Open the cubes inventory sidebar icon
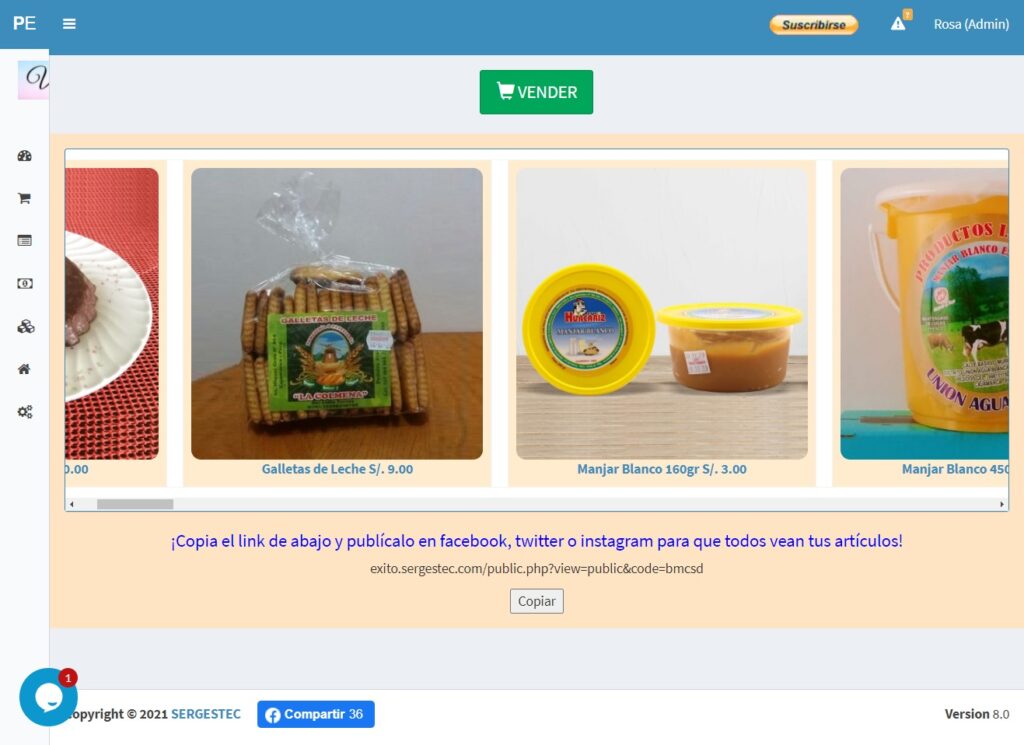This screenshot has width=1024, height=745. tap(25, 326)
